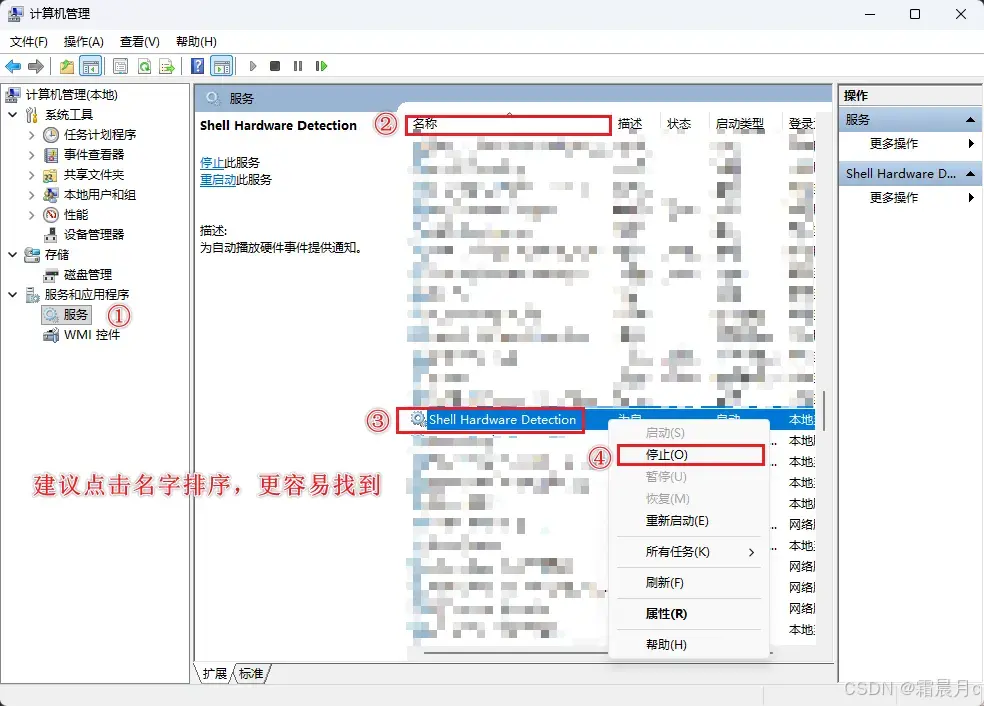Collapse the 系统工具 tree node
The width and height of the screenshot is (984, 706).
click(13, 115)
